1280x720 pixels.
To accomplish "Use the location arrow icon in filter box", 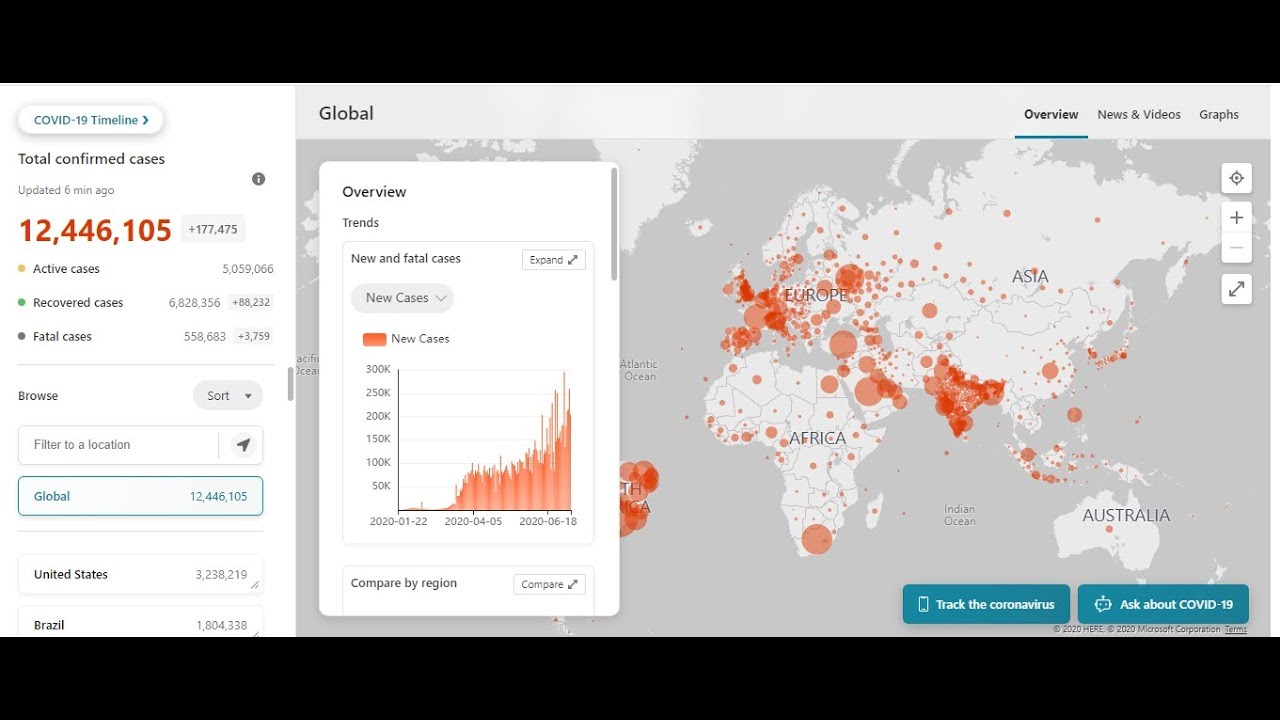I will pos(243,445).
